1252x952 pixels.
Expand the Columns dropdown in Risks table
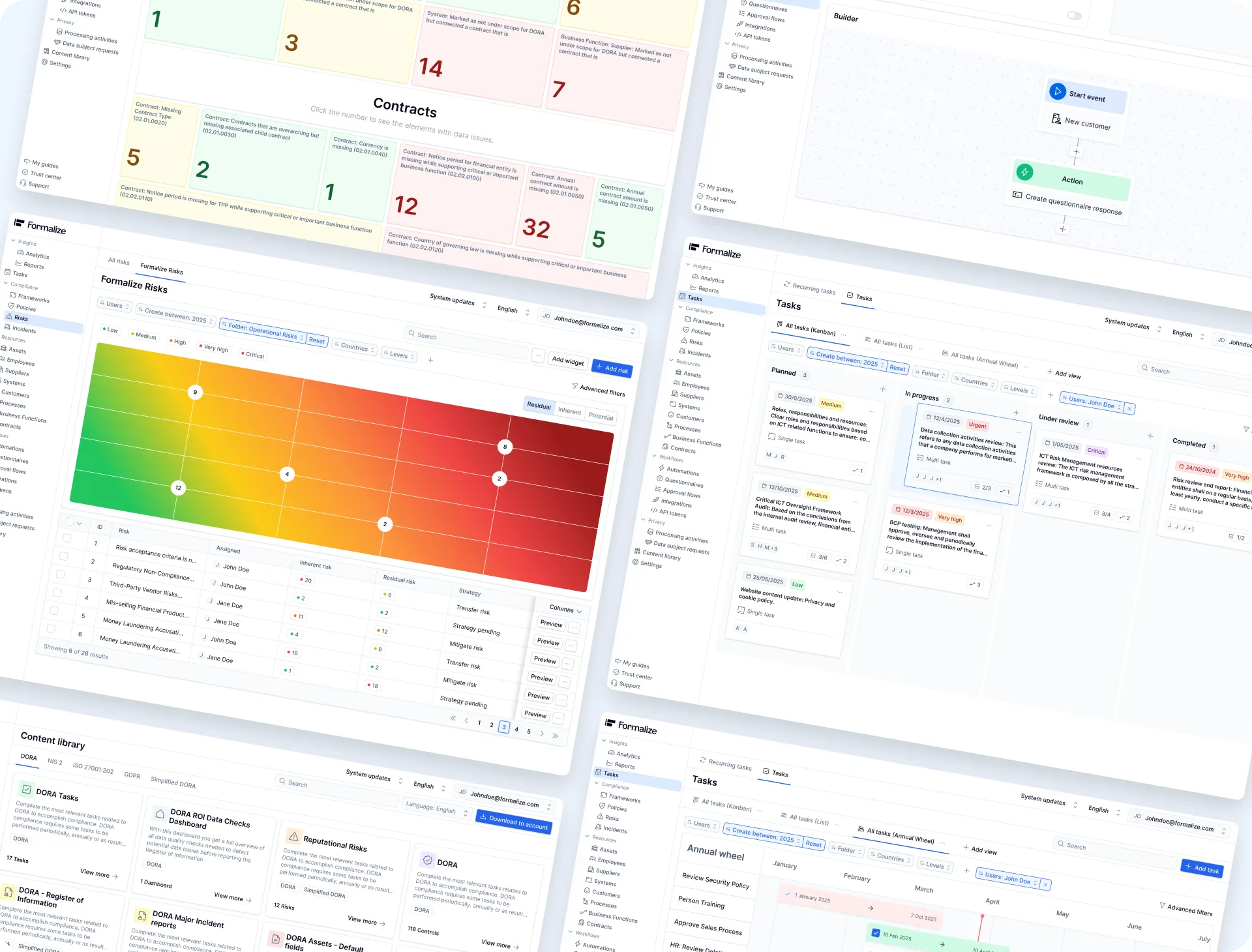(565, 608)
